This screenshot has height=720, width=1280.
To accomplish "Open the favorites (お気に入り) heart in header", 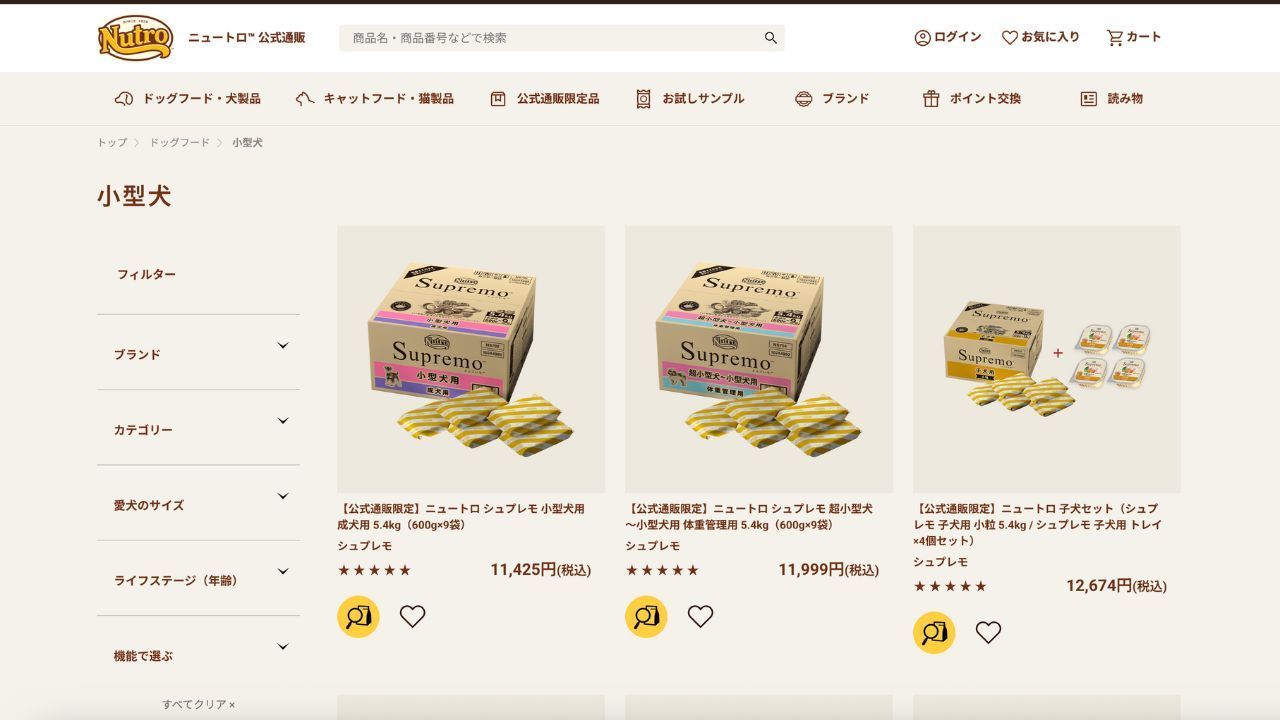I will 1010,38.
